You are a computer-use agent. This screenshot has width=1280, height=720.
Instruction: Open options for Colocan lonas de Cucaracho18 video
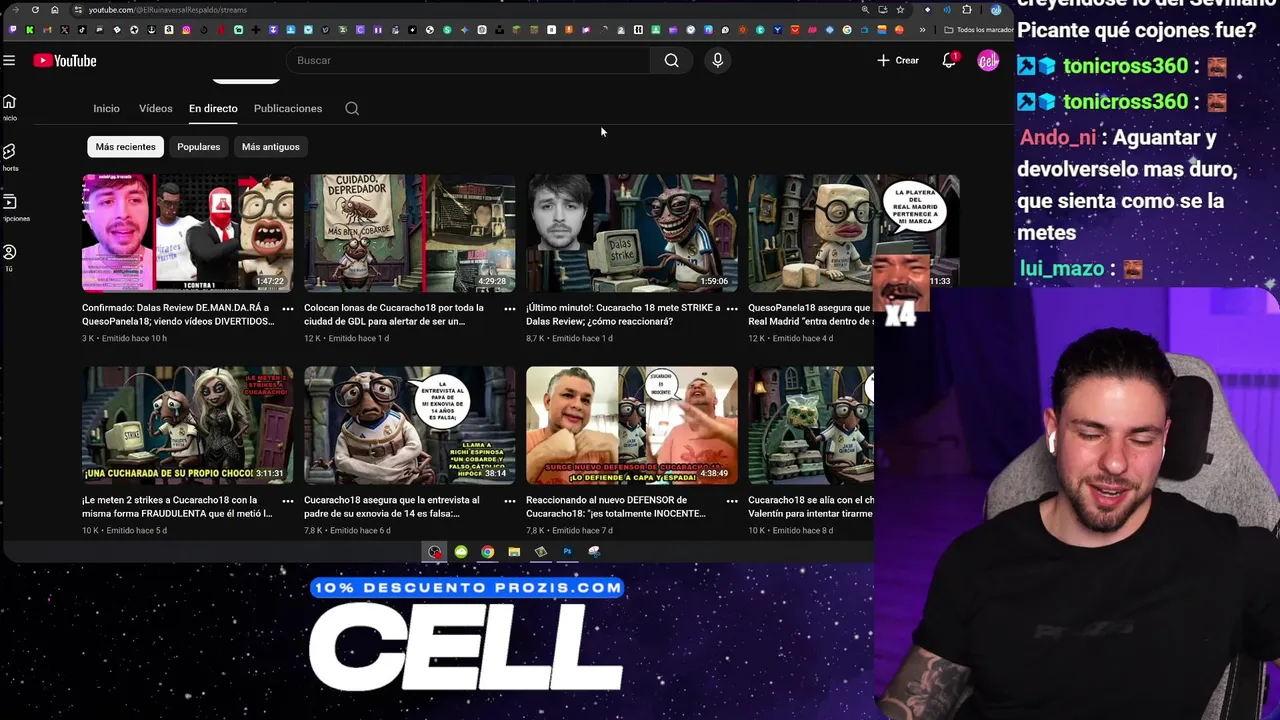510,309
